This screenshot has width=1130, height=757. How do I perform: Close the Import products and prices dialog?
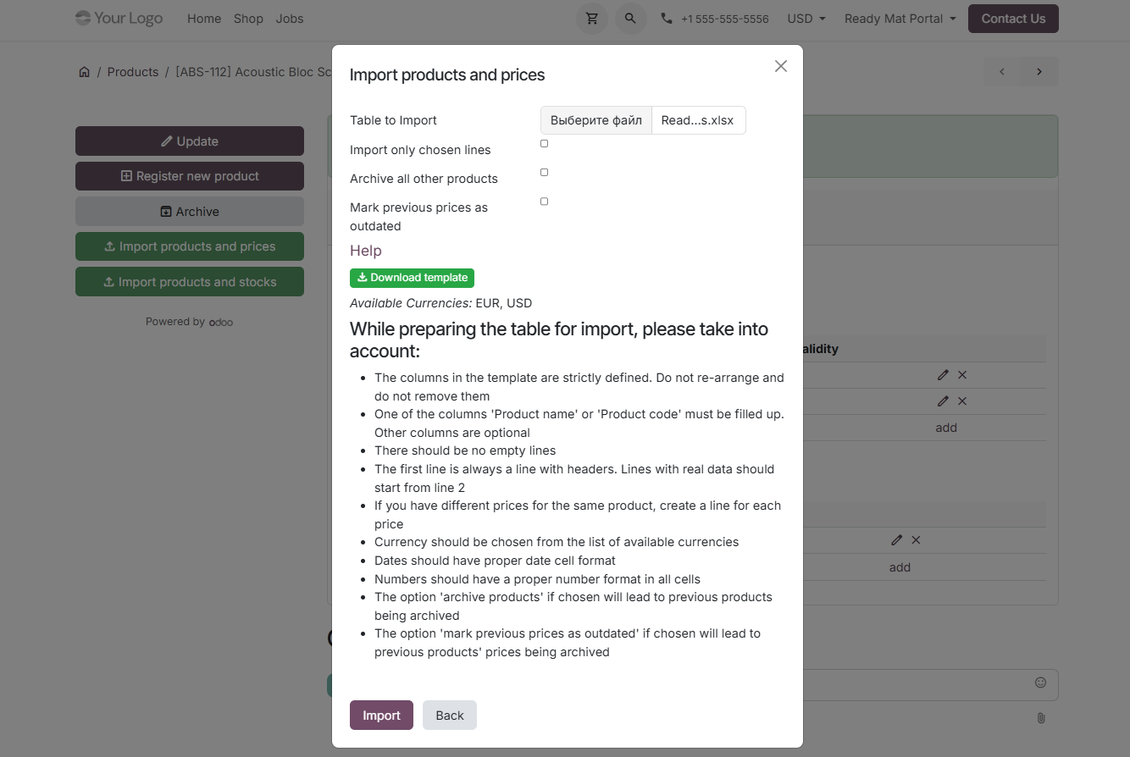point(780,66)
